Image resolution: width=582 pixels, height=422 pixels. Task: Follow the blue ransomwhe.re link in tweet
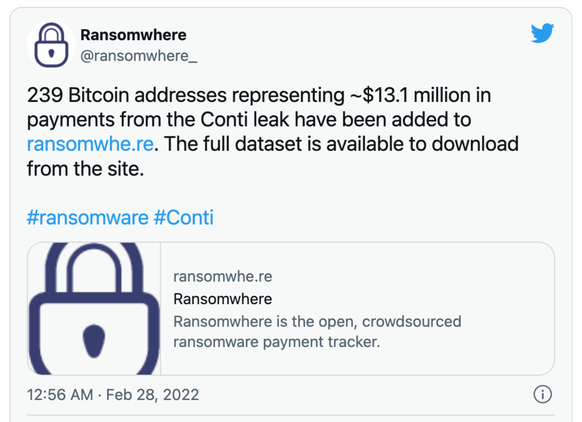click(x=90, y=144)
